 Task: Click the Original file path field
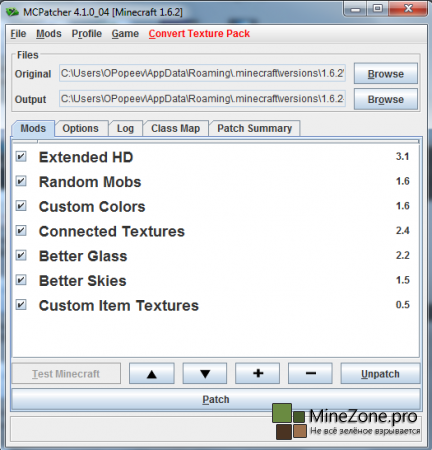pyautogui.click(x=202, y=73)
